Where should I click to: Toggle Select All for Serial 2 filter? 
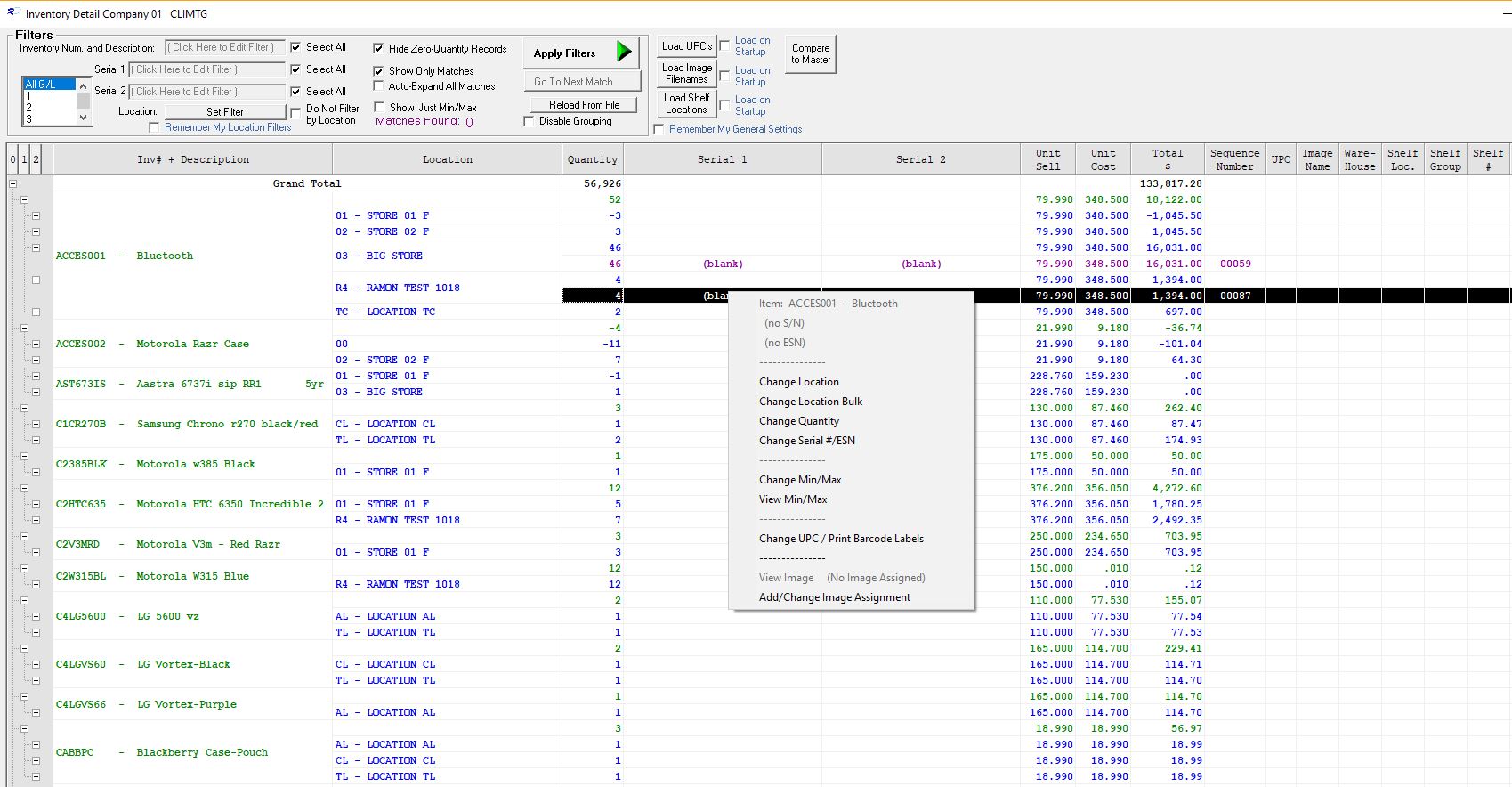click(295, 92)
